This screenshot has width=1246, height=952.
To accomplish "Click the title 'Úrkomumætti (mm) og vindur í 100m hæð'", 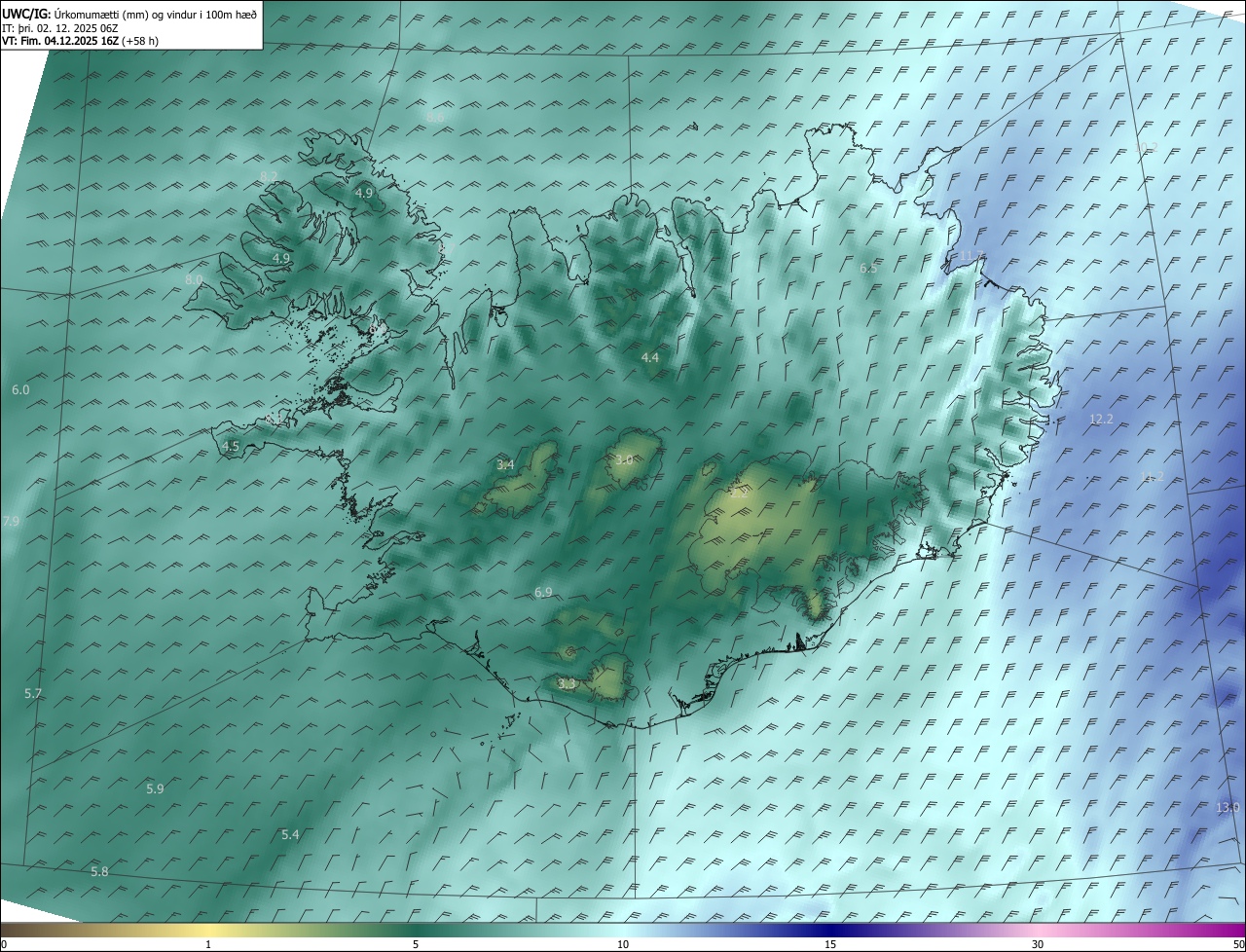I will pyautogui.click(x=156, y=14).
